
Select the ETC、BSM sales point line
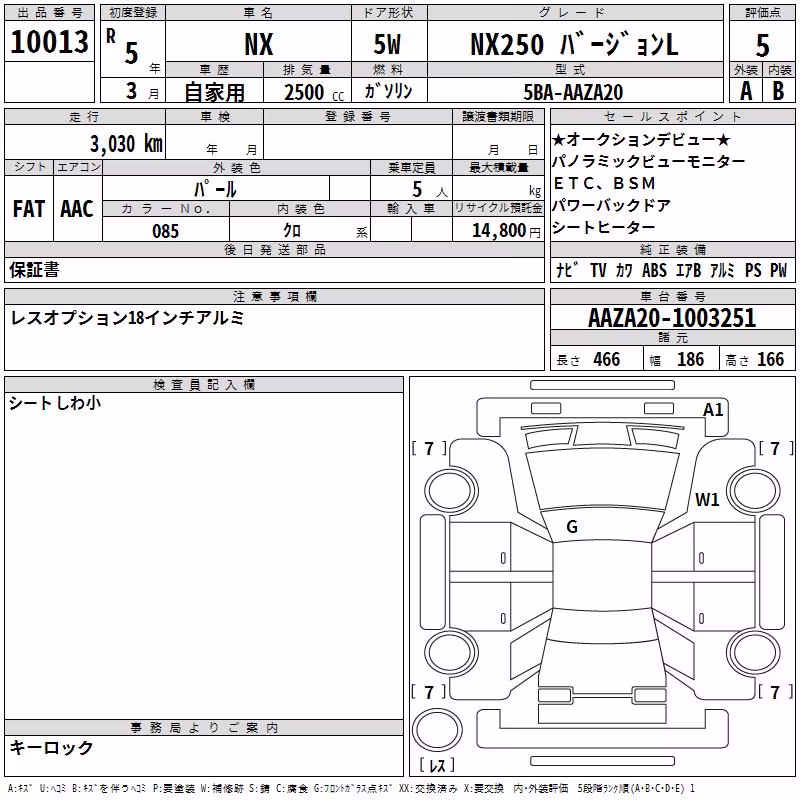604,183
